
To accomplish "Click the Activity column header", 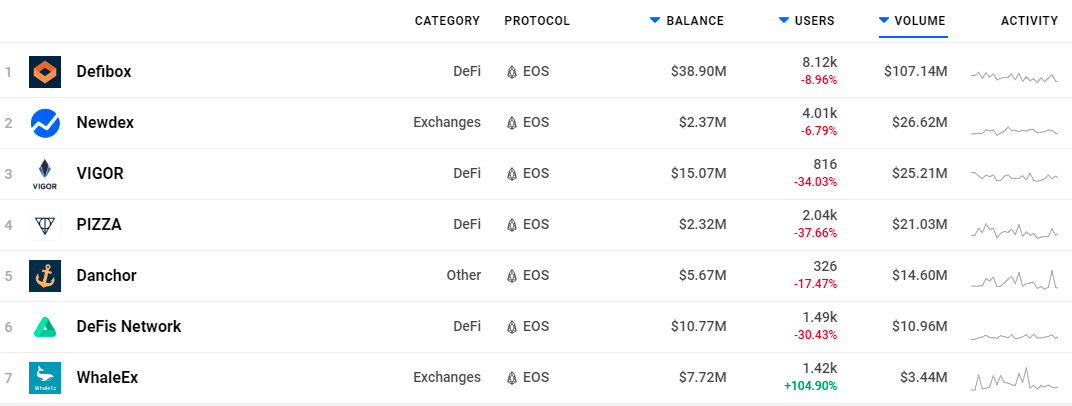I will coord(1029,21).
